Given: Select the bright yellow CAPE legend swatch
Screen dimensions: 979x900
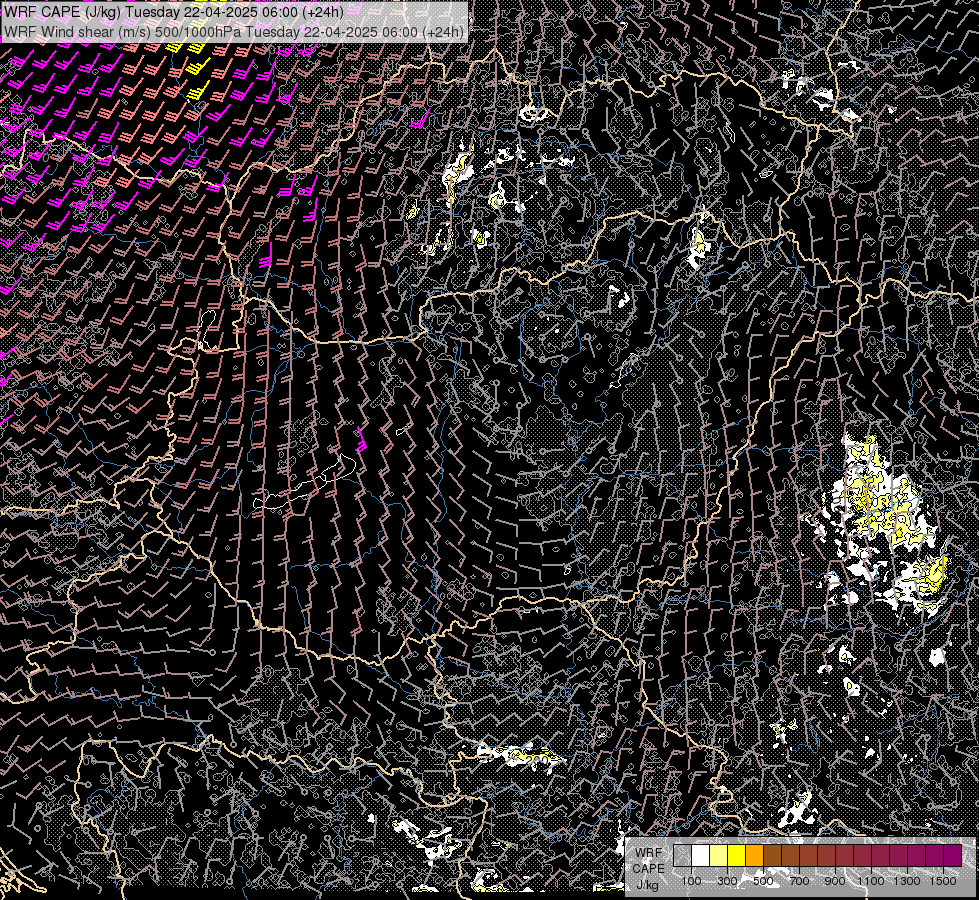Looking at the screenshot, I should [737, 855].
